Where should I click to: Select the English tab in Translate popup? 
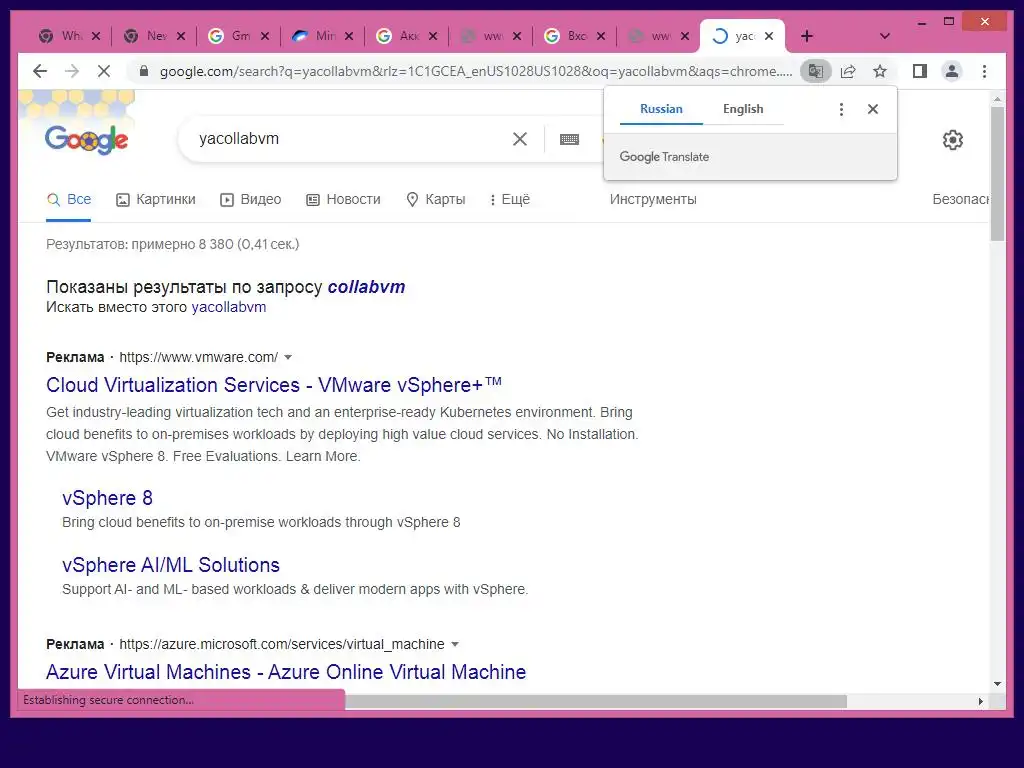(x=743, y=109)
